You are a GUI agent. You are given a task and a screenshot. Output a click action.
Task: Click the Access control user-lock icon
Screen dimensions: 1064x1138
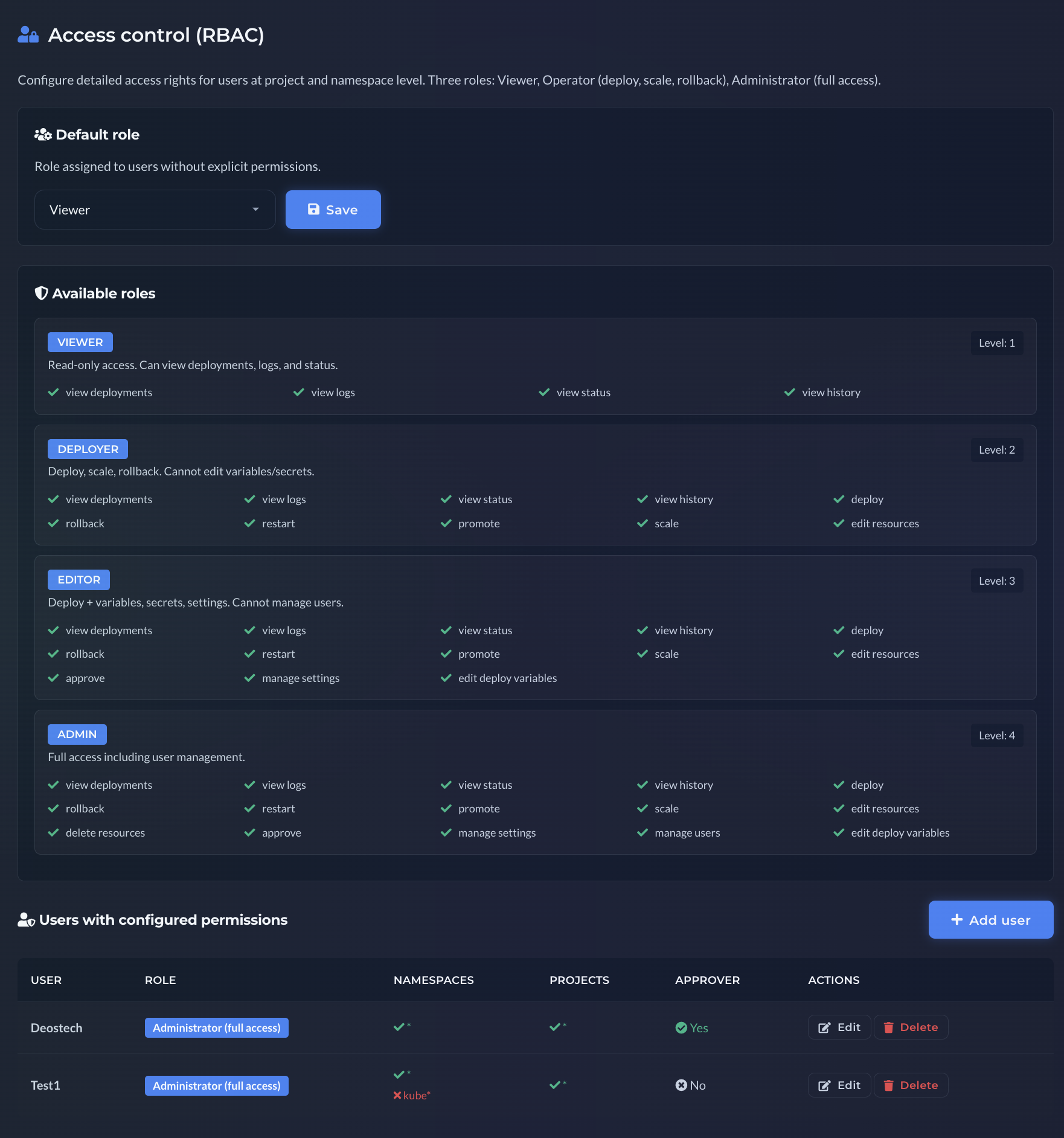[28, 35]
